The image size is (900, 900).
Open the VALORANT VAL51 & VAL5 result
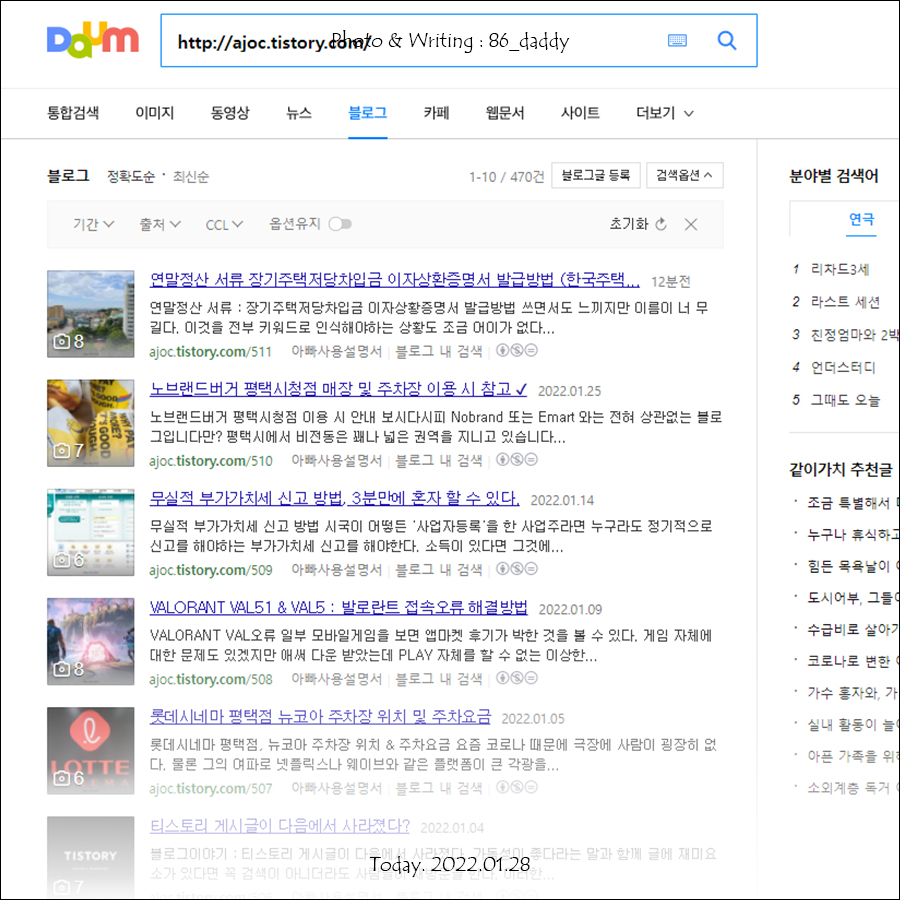tap(339, 607)
